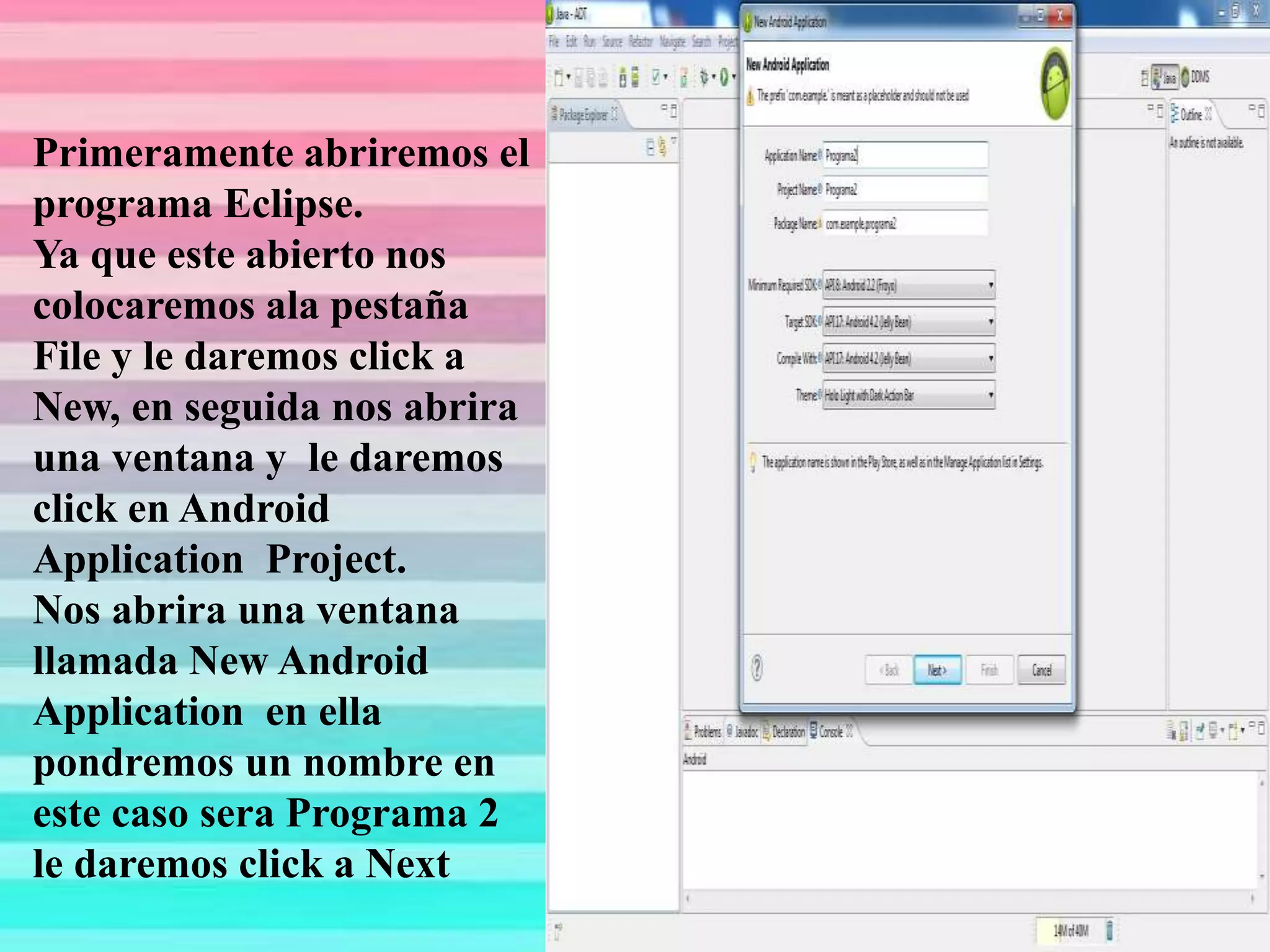Click Link with Editor icon in Package Explorer

pos(662,147)
